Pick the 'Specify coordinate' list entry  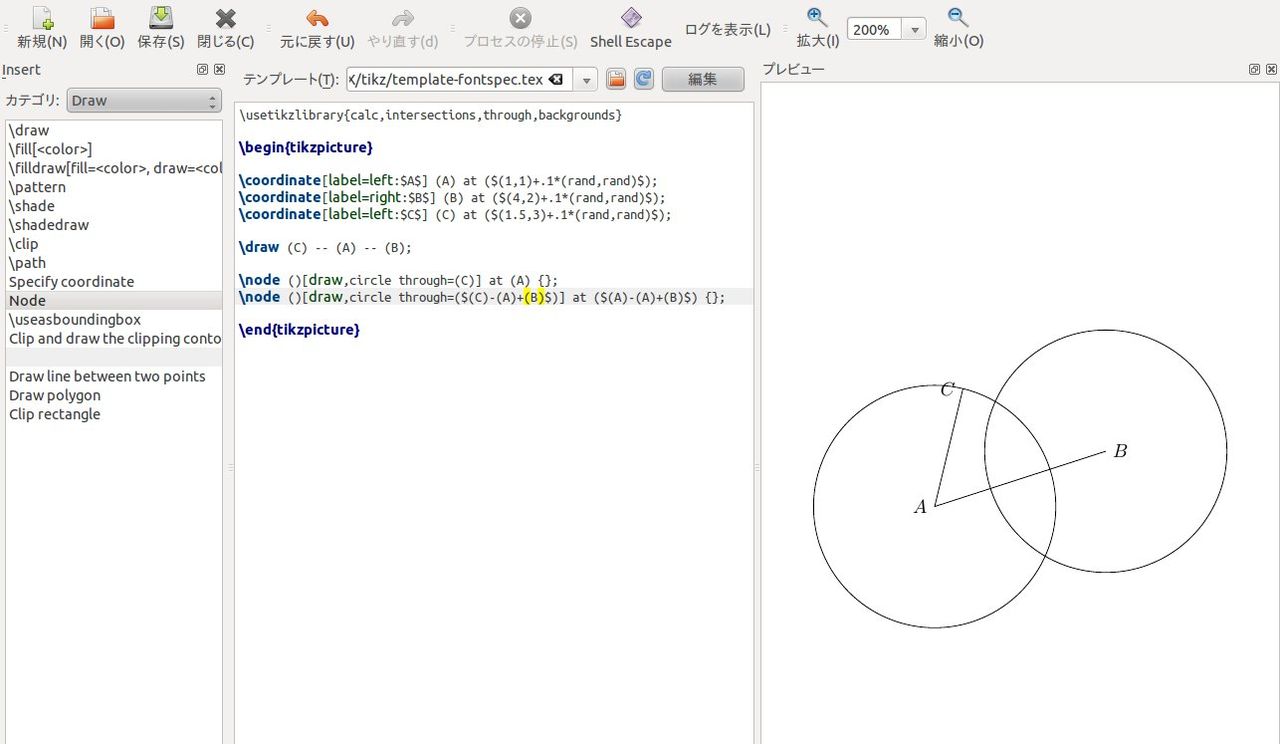[114, 282]
